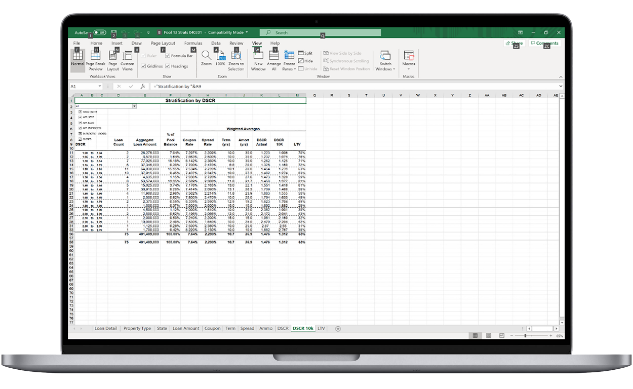The height and width of the screenshot is (389, 633).
Task: Toggle the AutoSave switch
Action: (100, 32)
